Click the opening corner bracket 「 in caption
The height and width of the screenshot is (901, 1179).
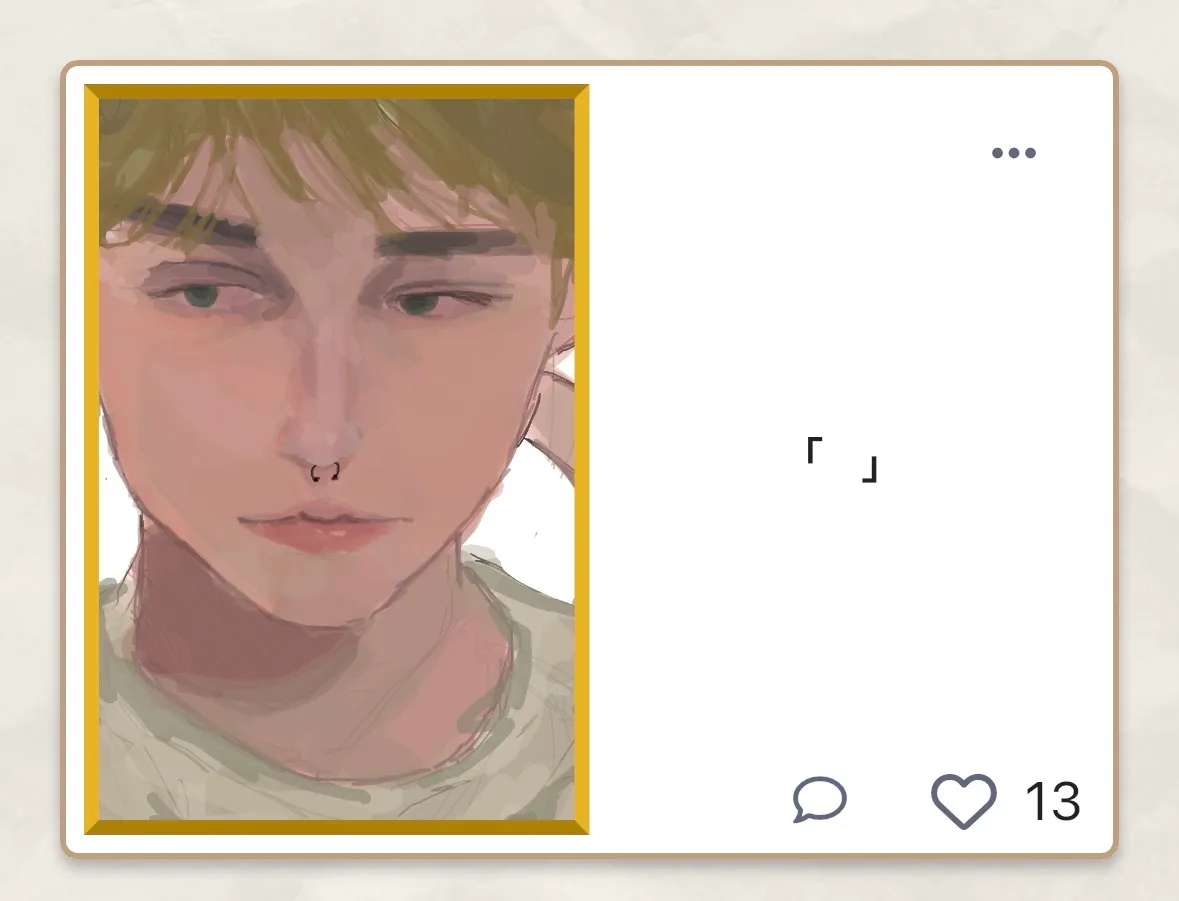click(x=814, y=450)
